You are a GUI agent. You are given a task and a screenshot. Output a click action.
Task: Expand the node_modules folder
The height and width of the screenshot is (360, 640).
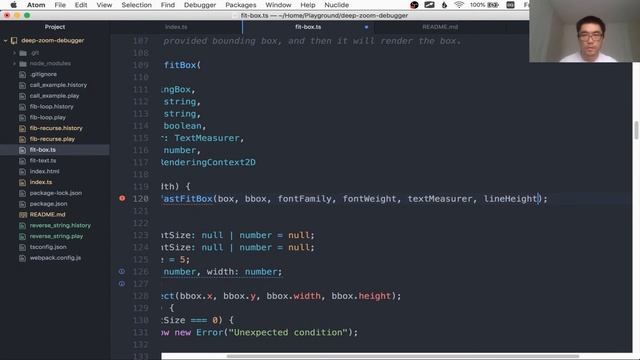pyautogui.click(x=14, y=64)
